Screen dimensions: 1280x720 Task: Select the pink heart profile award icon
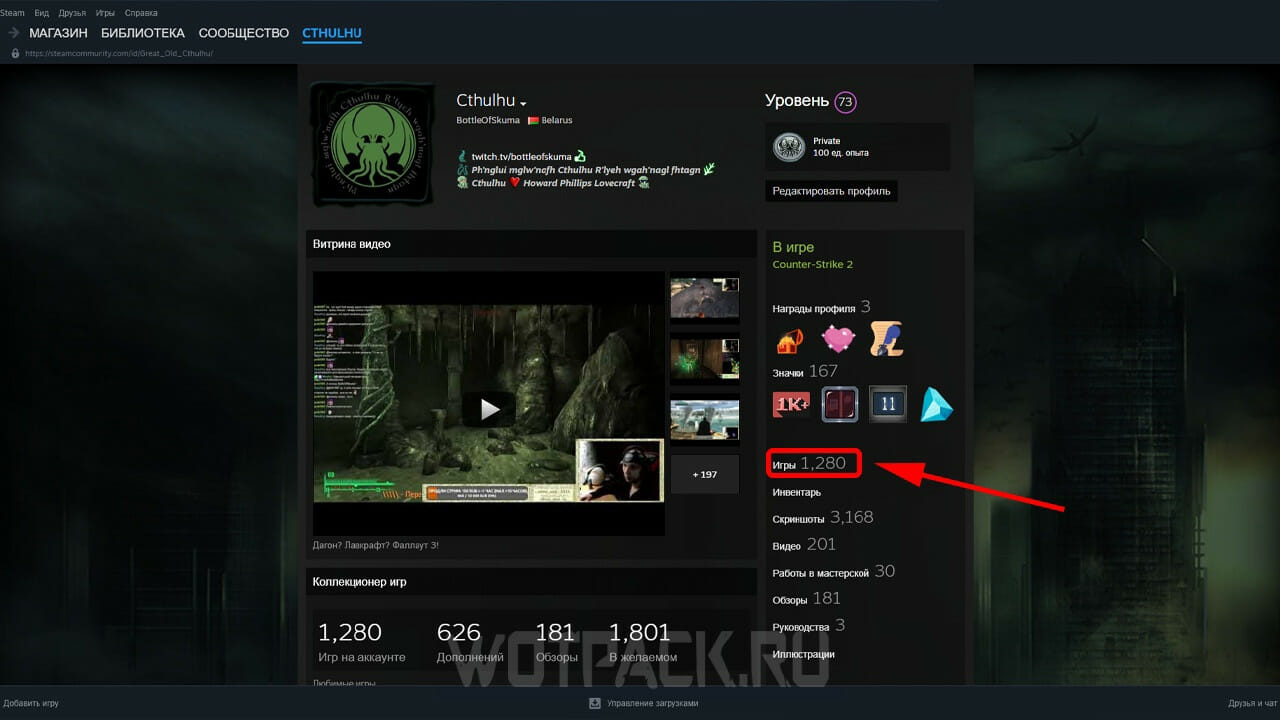pos(838,340)
